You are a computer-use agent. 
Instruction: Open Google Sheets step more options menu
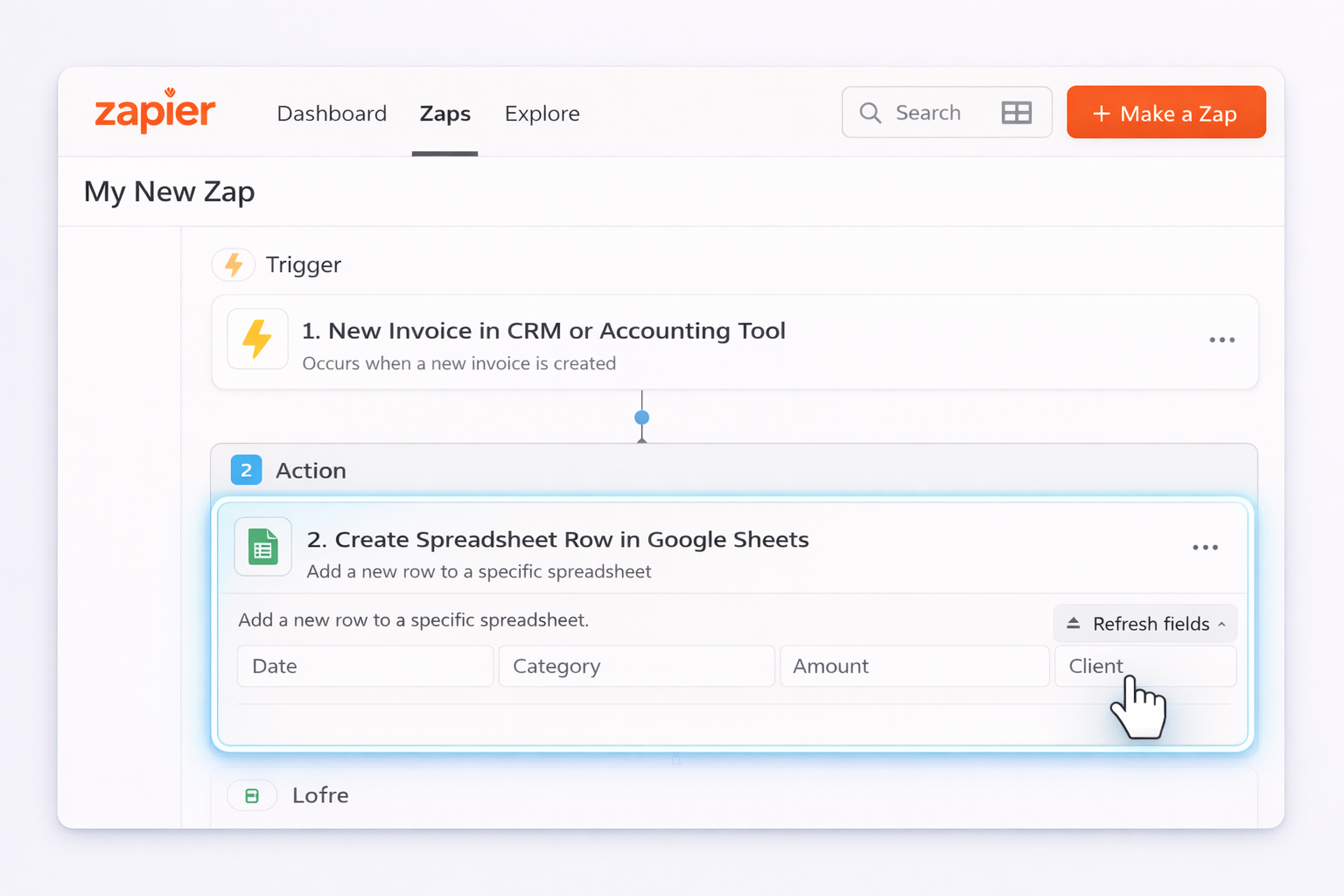1205,548
